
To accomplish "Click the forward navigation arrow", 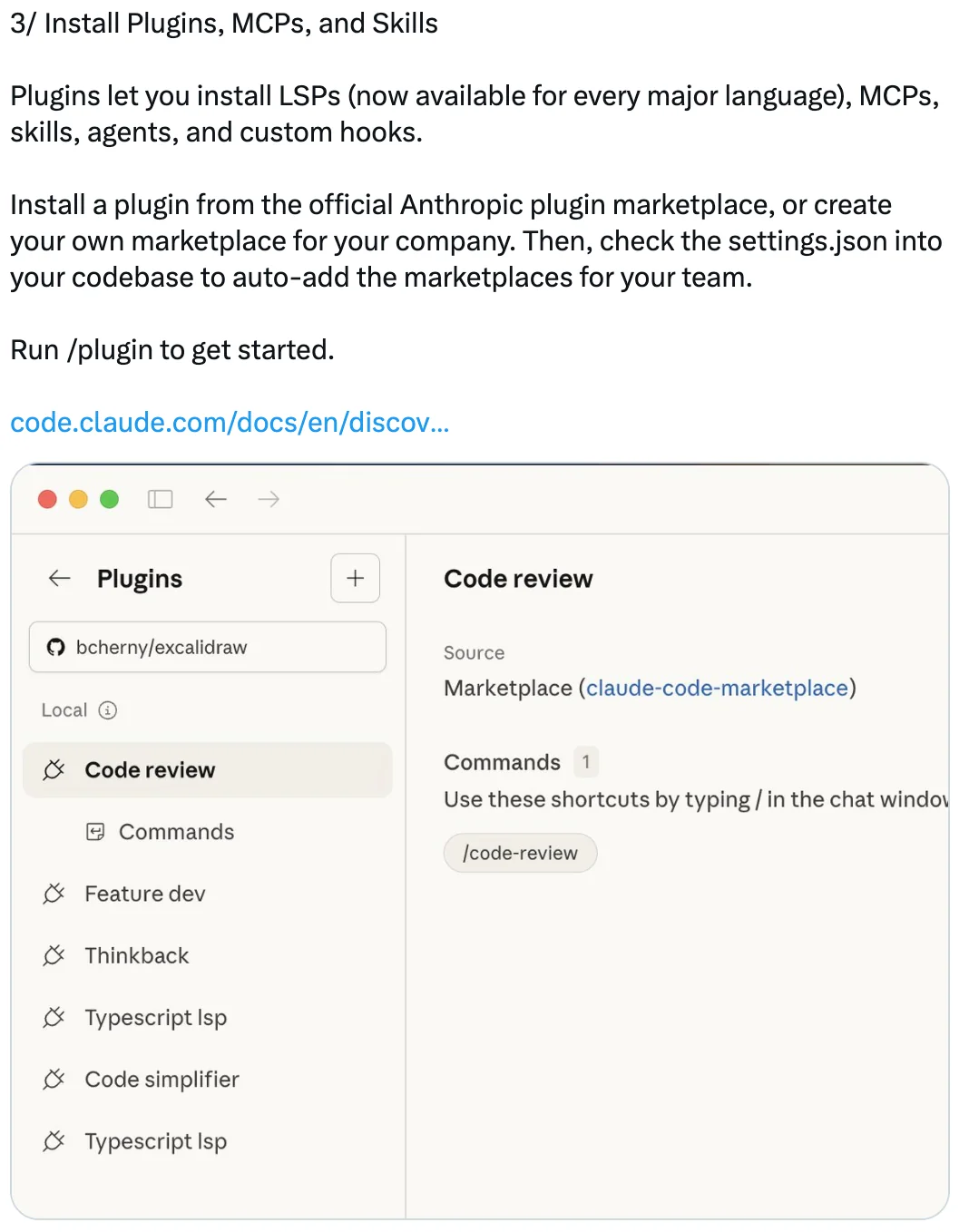I will 268,499.
